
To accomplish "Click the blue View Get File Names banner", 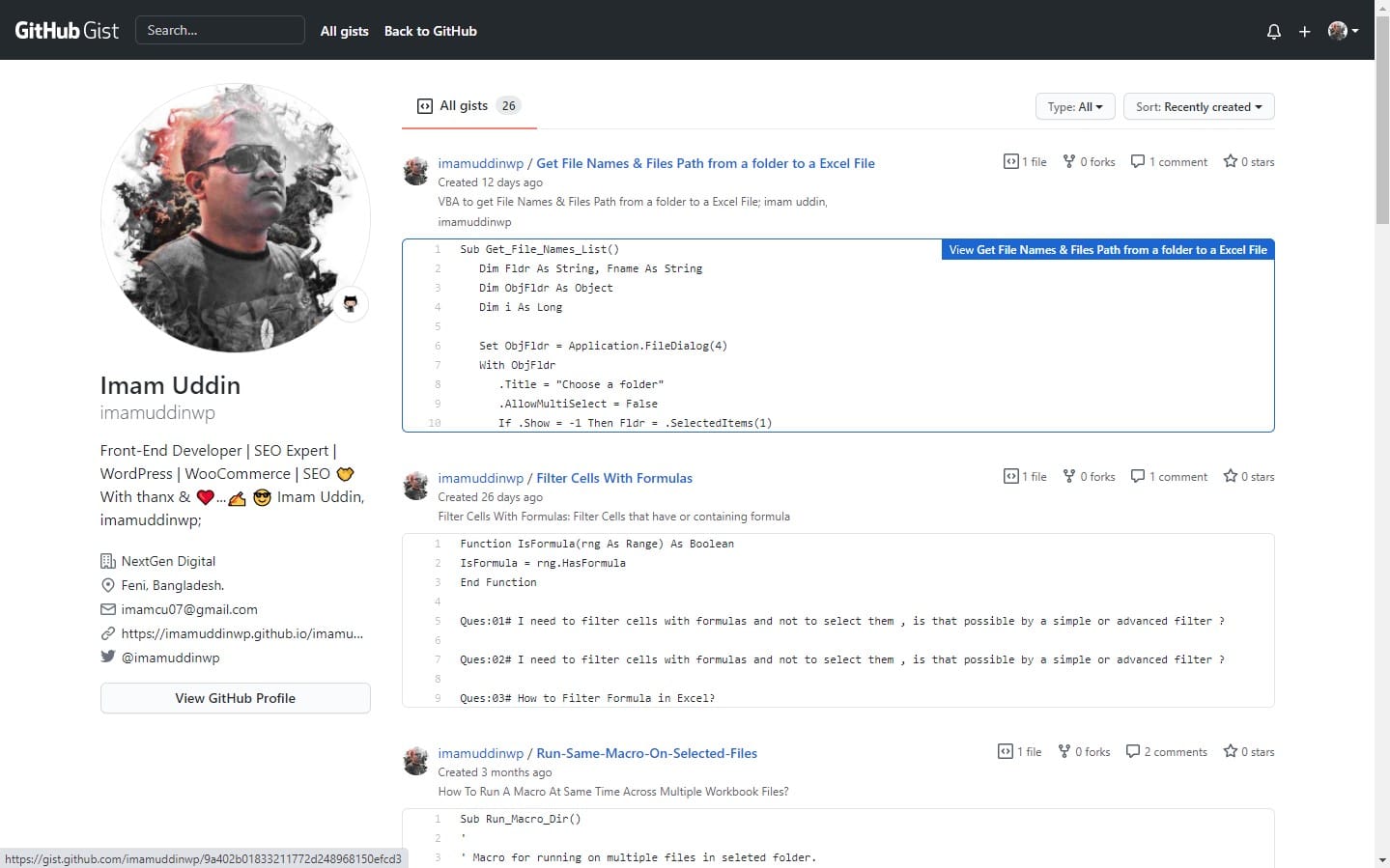I will pyautogui.click(x=1108, y=249).
